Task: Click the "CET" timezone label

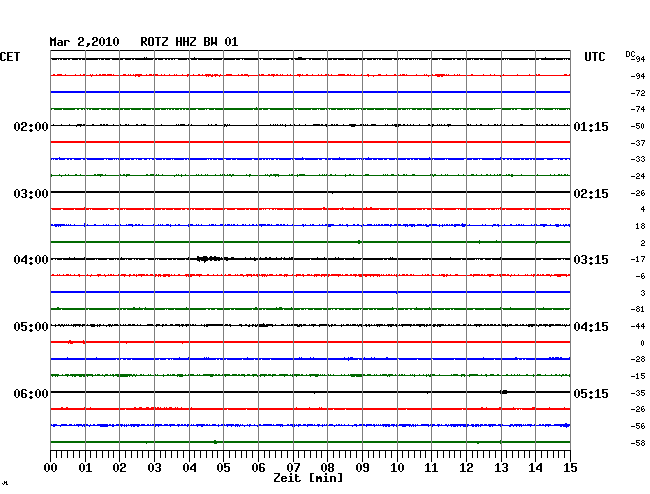Action: click(x=10, y=57)
